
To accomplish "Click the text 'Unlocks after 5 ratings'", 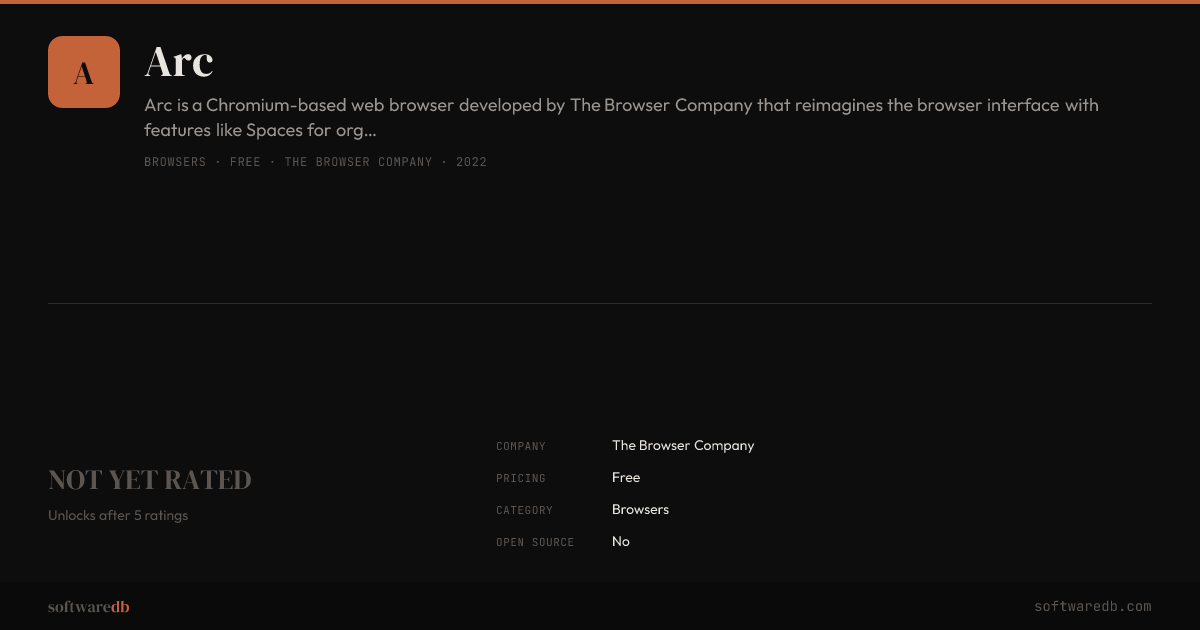I will 118,516.
